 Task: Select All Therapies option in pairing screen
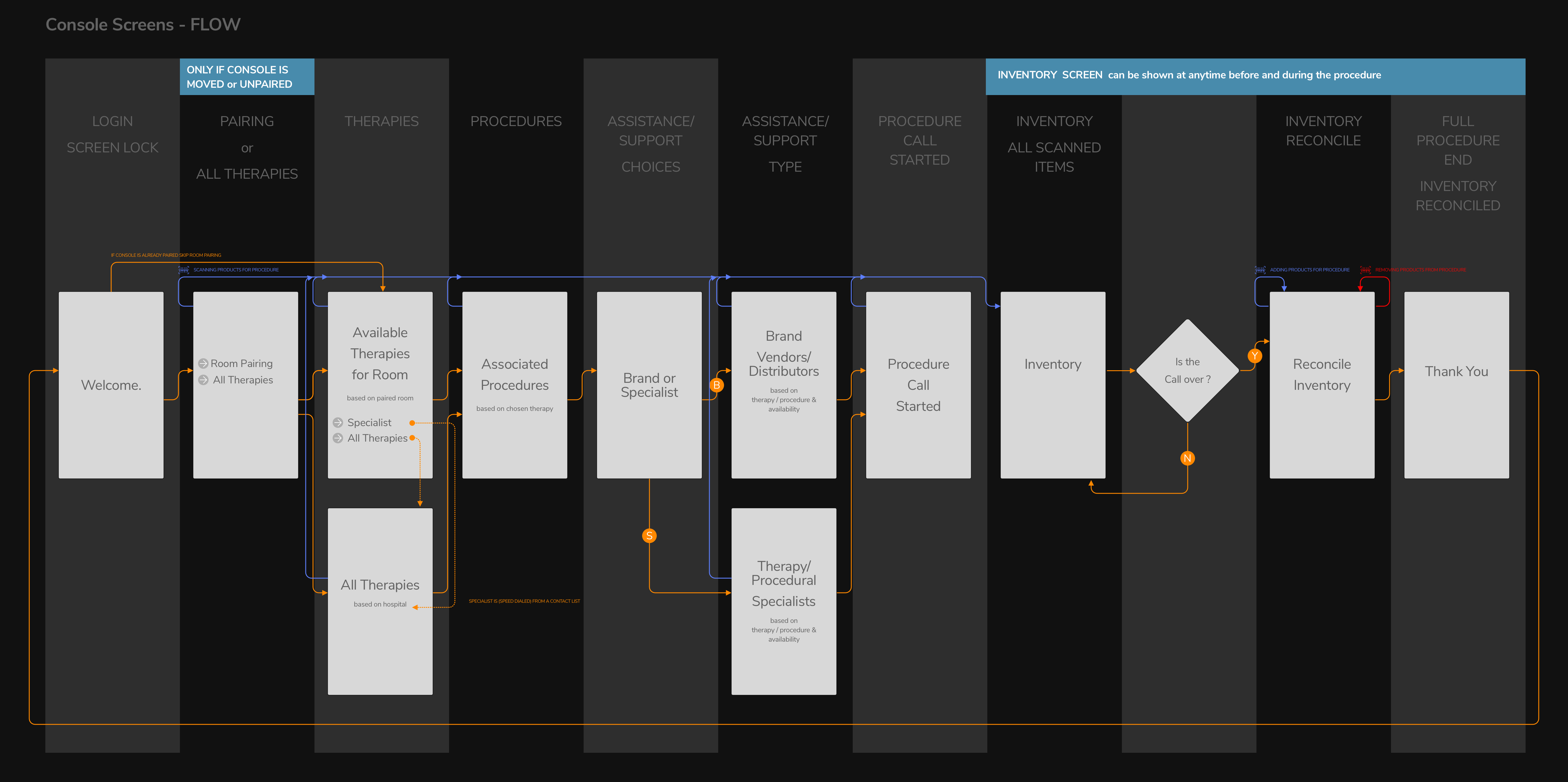[243, 380]
